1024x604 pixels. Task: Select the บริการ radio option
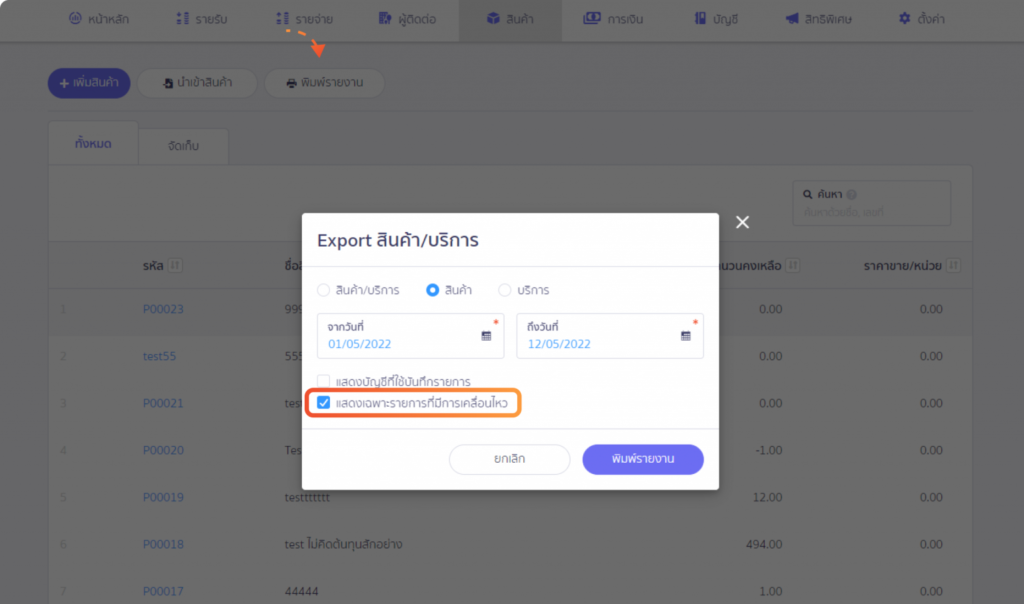tap(504, 290)
